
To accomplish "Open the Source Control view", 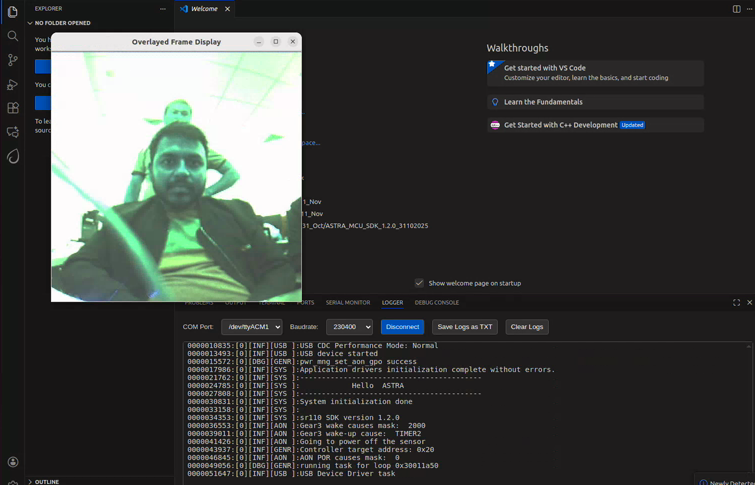I will point(13,60).
